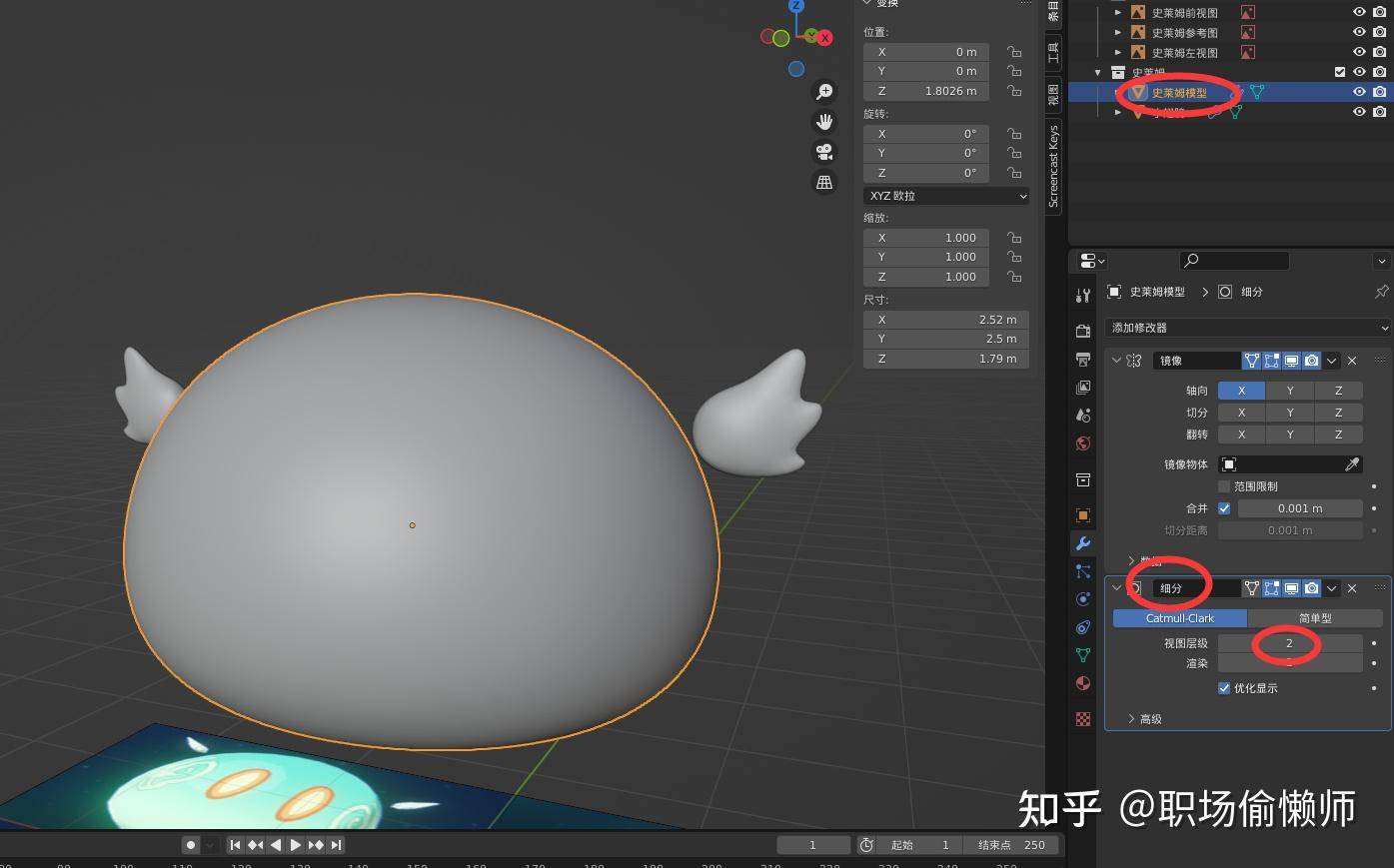Expand the 高级 subpanel
This screenshot has height=868, width=1394.
pyautogui.click(x=1131, y=719)
